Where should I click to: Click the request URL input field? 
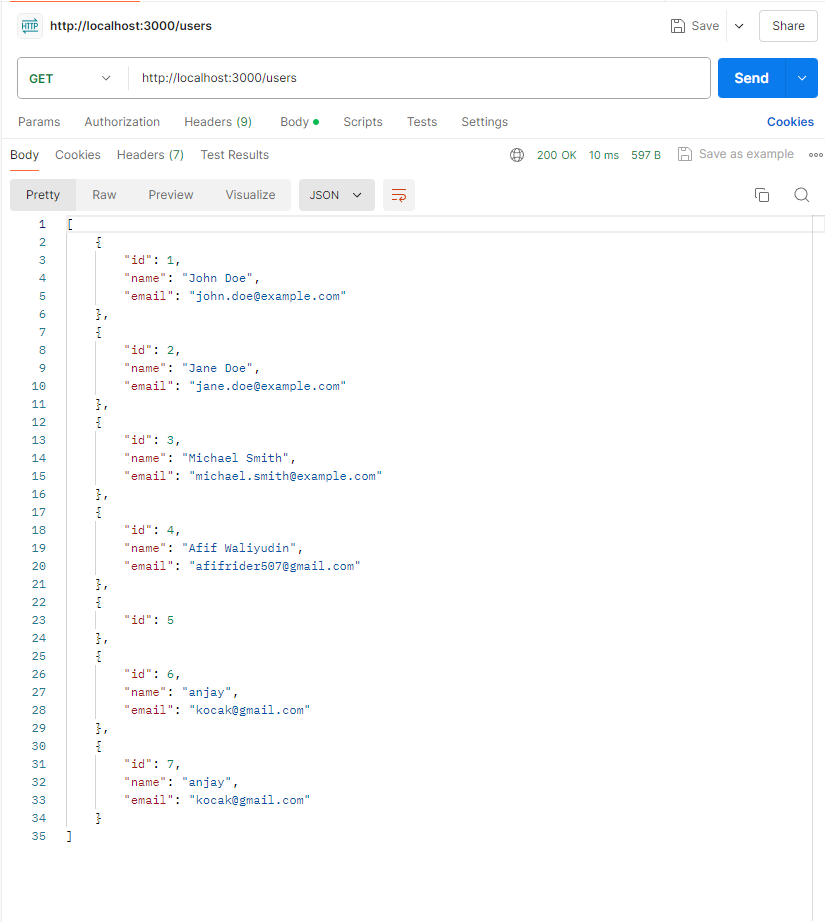(420, 78)
